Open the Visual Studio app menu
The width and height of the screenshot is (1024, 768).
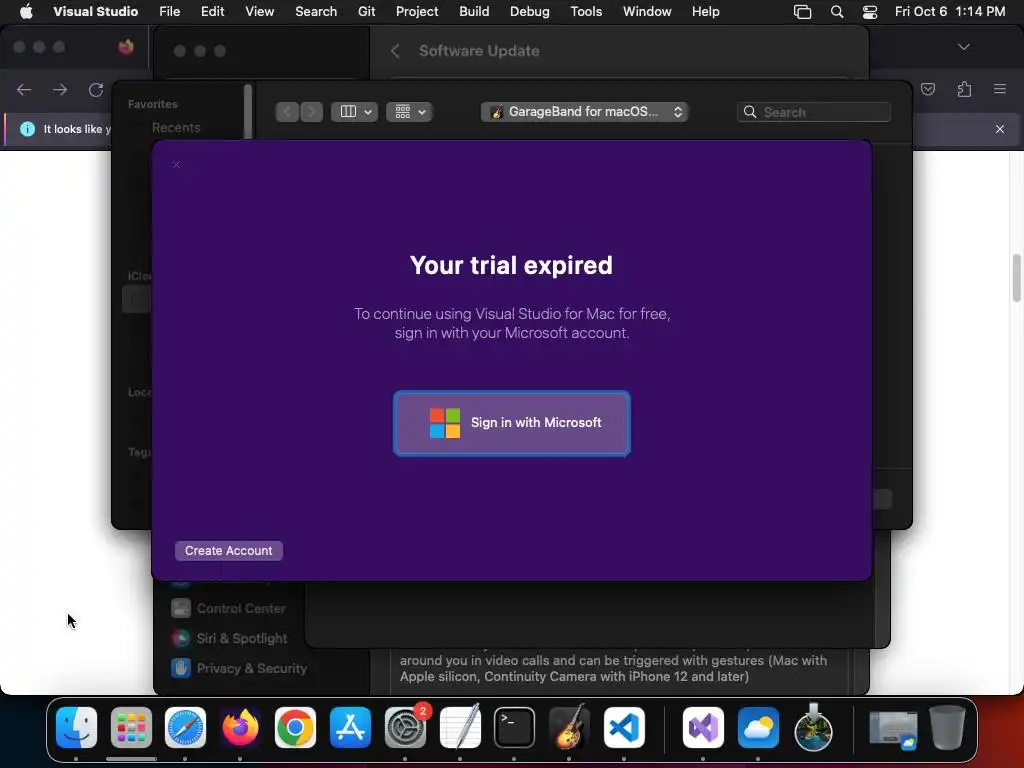click(95, 11)
